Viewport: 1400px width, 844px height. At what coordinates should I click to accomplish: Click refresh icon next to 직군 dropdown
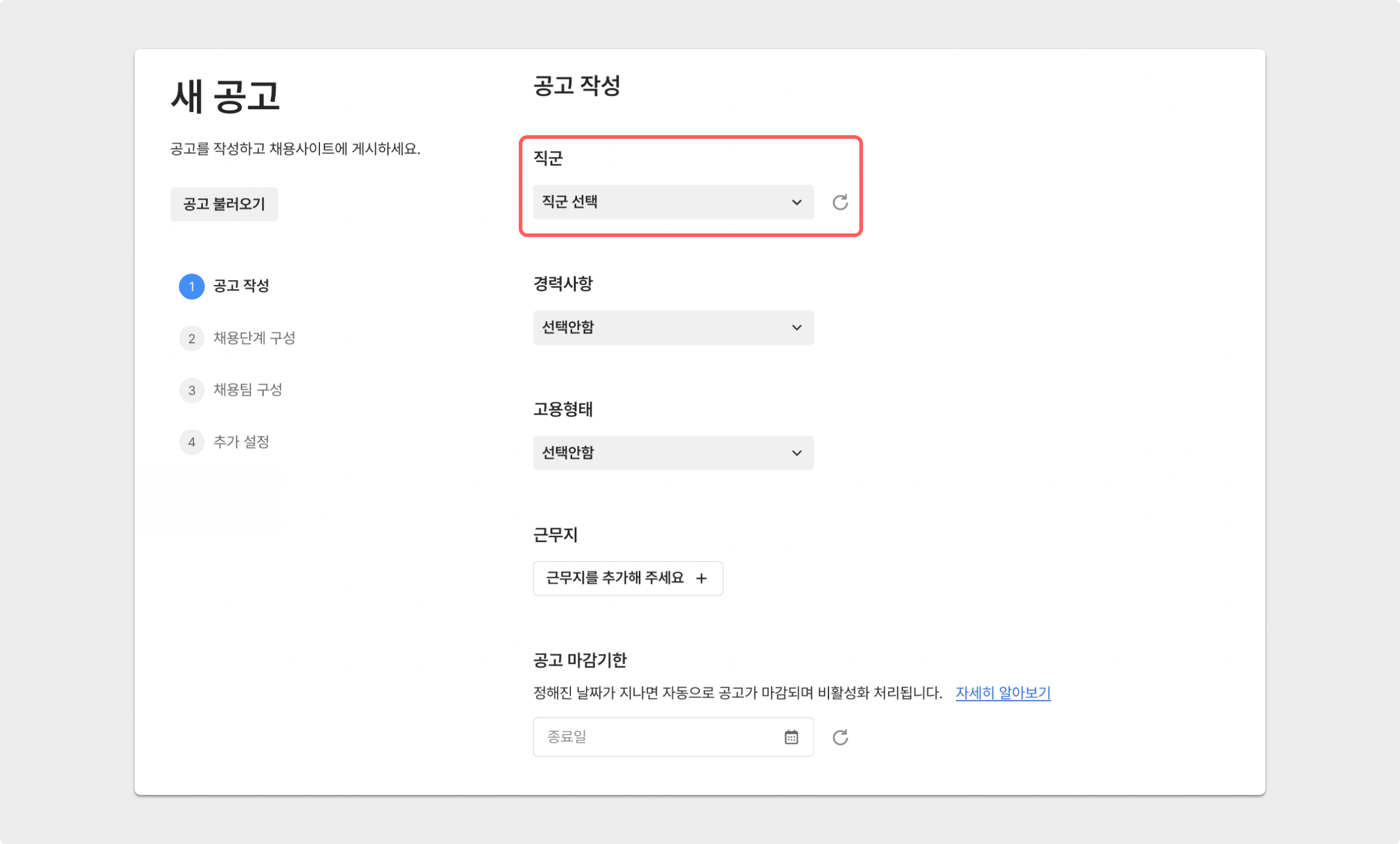point(840,203)
